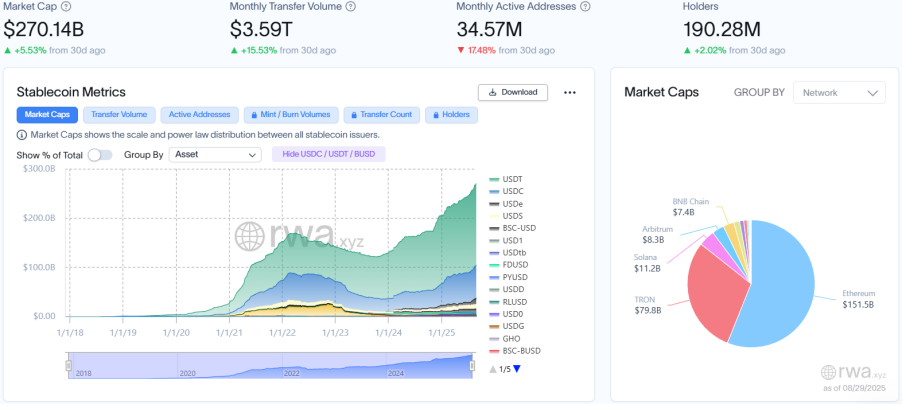Click the Download button
Viewport: 903px width, 405px height.
(513, 92)
